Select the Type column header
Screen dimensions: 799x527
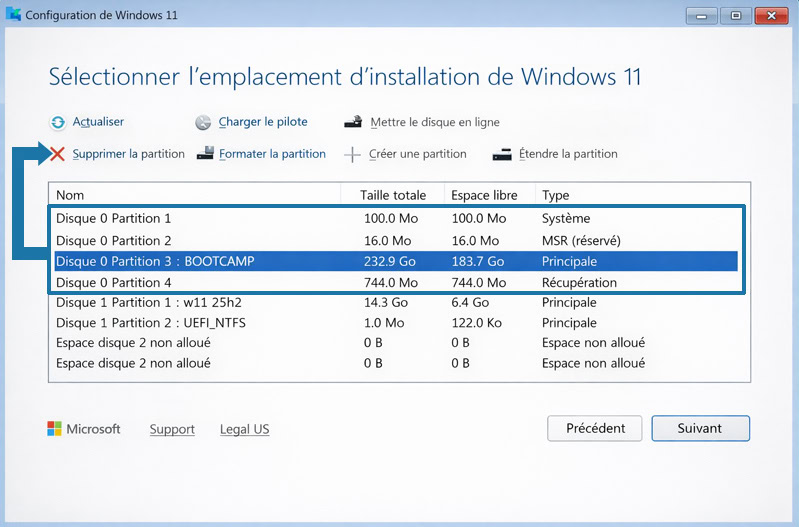click(643, 195)
